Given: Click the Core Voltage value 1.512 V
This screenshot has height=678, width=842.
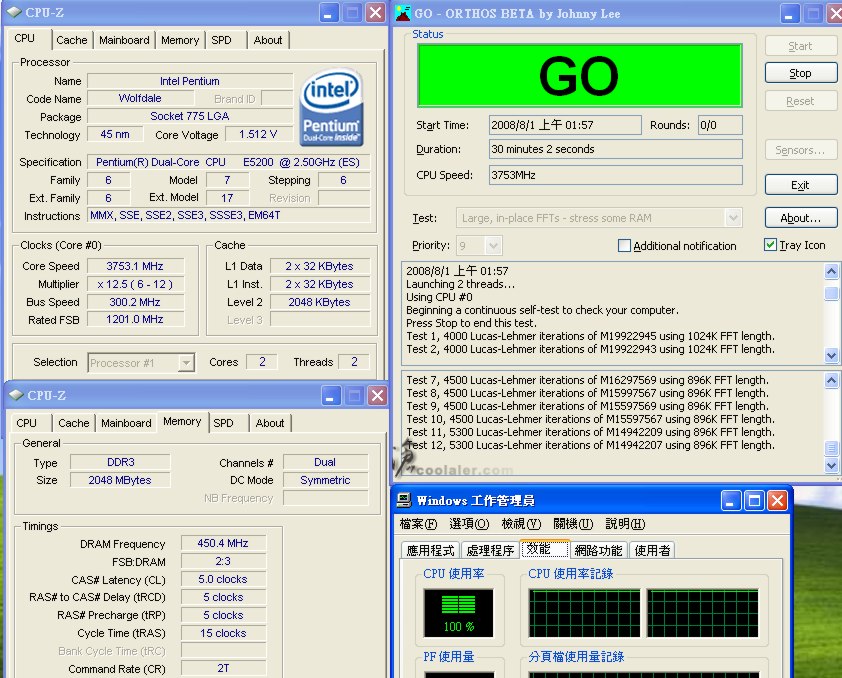Looking at the screenshot, I should pyautogui.click(x=258, y=134).
